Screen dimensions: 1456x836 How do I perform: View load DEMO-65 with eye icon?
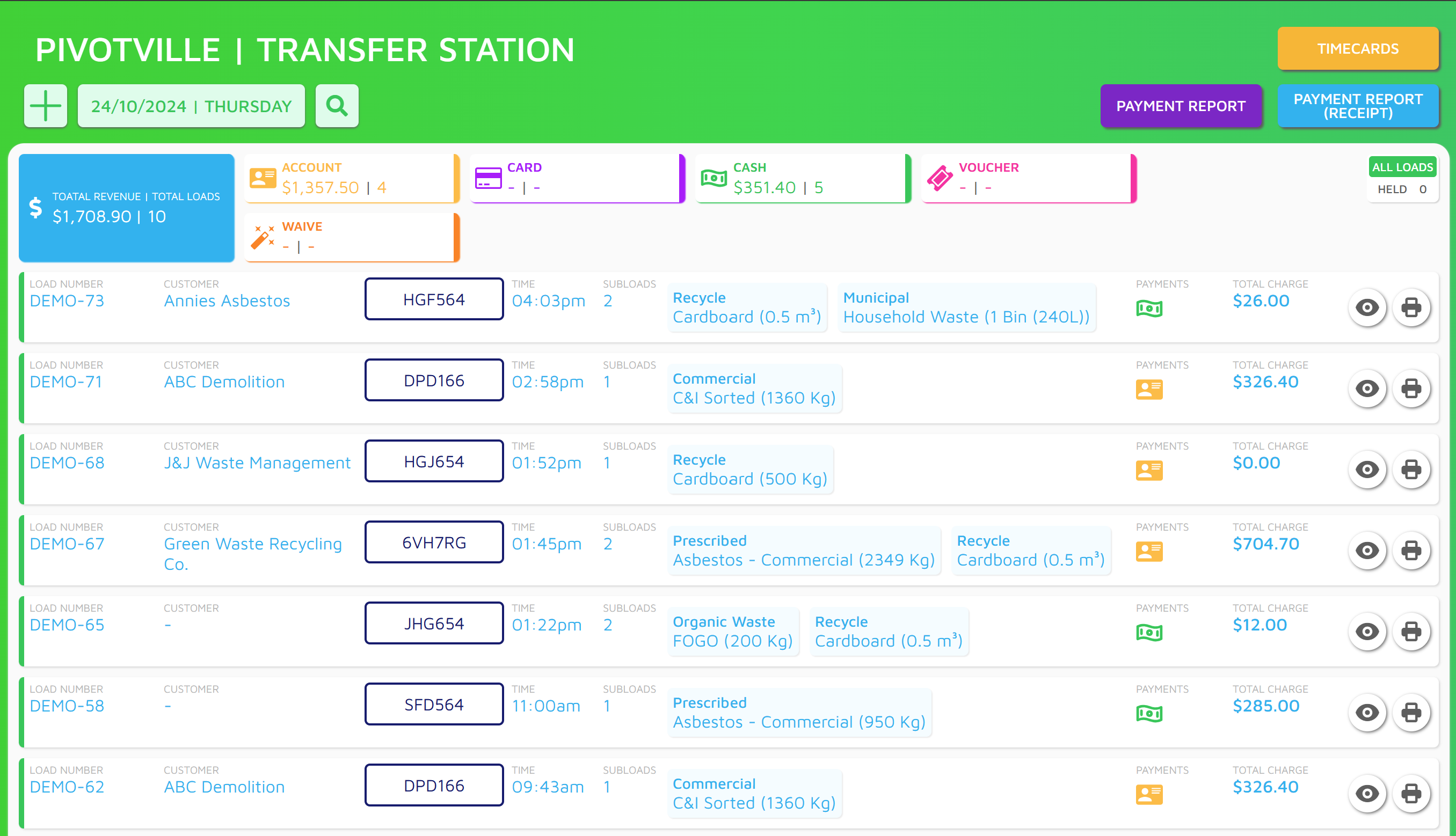coord(1366,632)
